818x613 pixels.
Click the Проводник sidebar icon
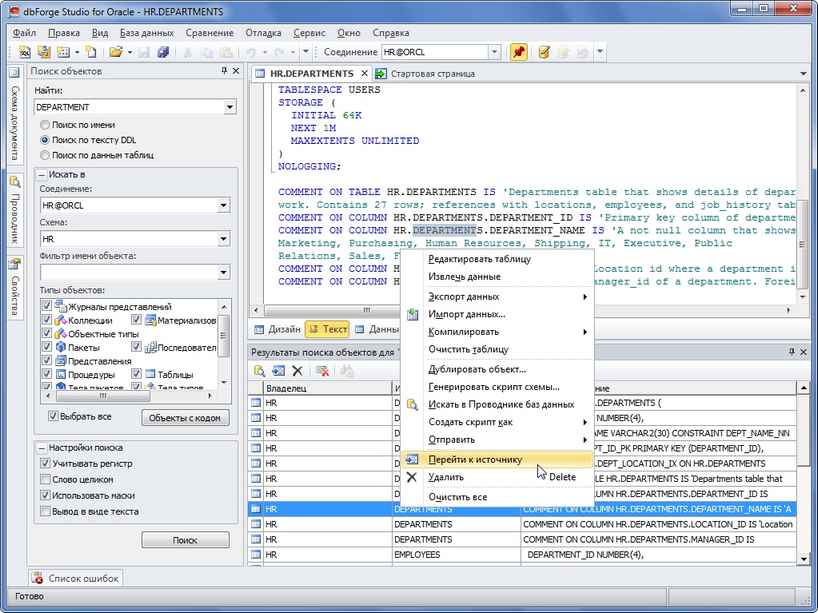coord(15,182)
